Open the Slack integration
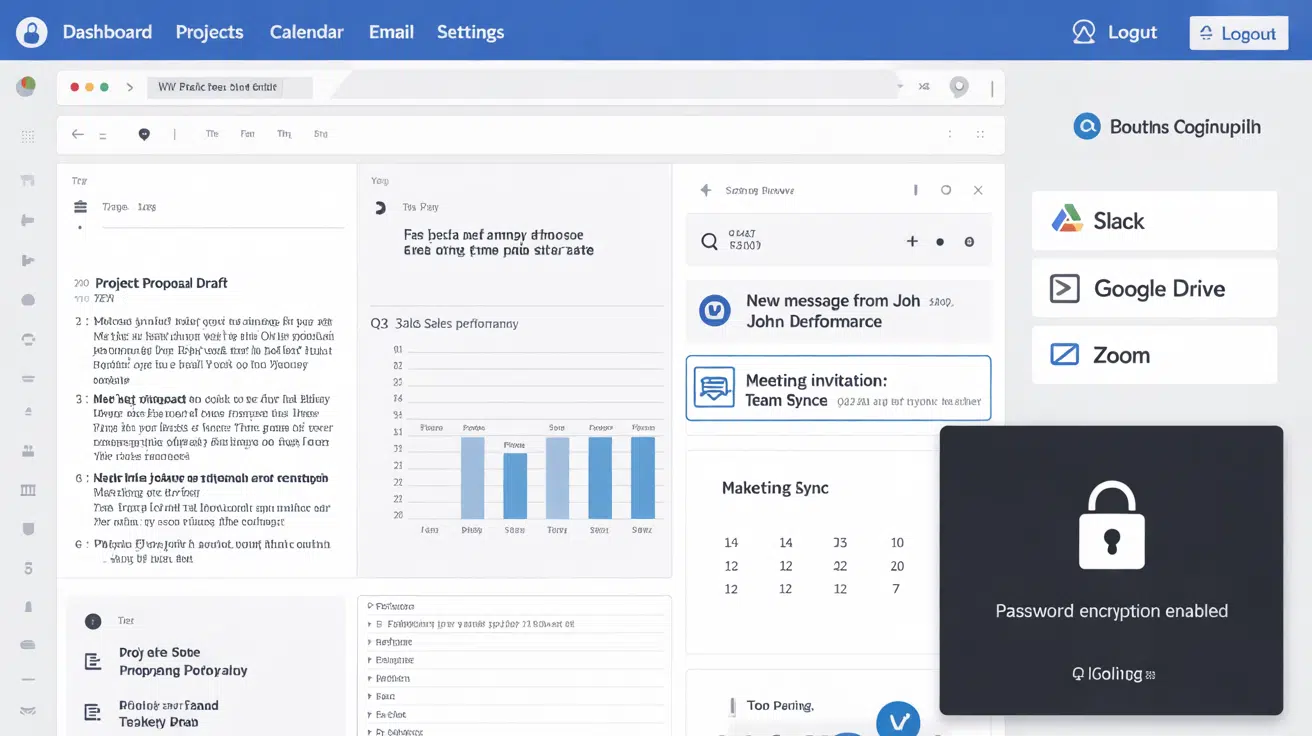The image size is (1312, 736). tap(1153, 220)
